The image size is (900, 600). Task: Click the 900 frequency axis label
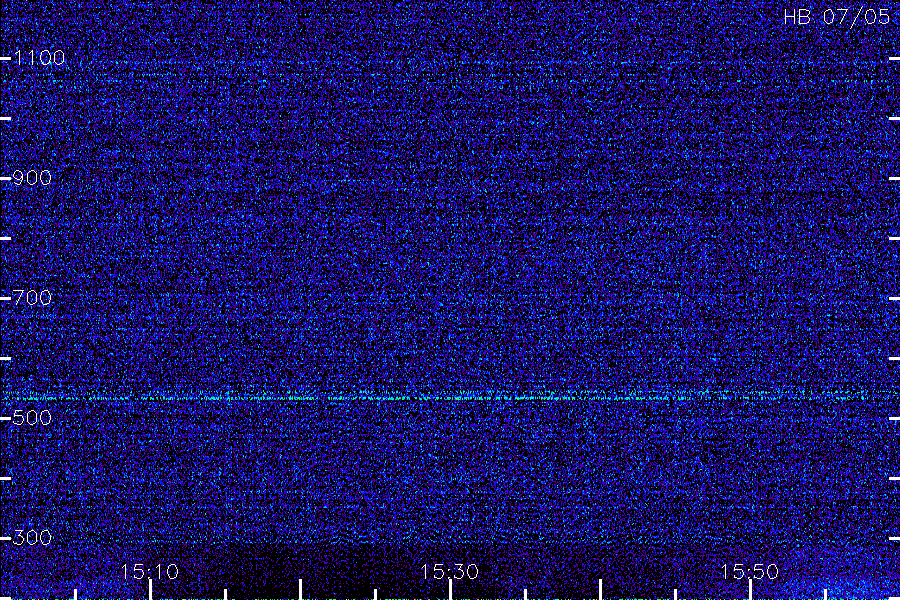pos(32,178)
